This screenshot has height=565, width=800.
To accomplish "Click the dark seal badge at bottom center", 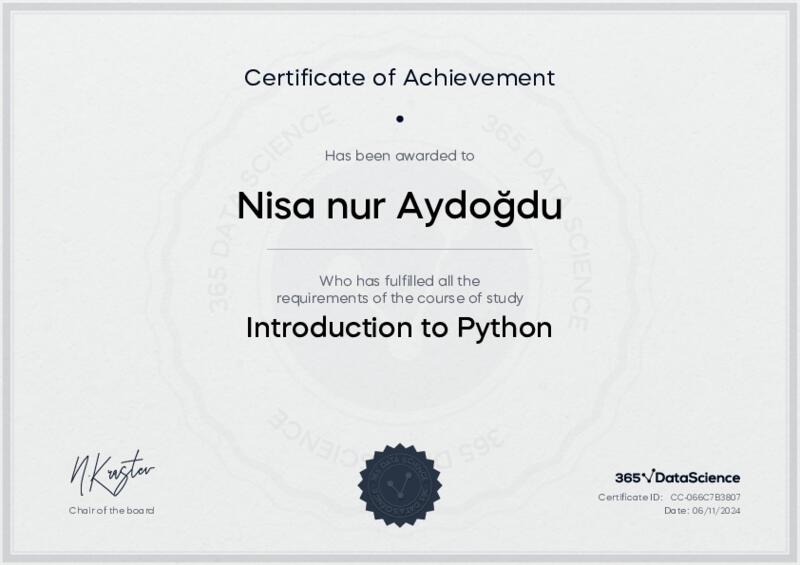I will pyautogui.click(x=399, y=485).
